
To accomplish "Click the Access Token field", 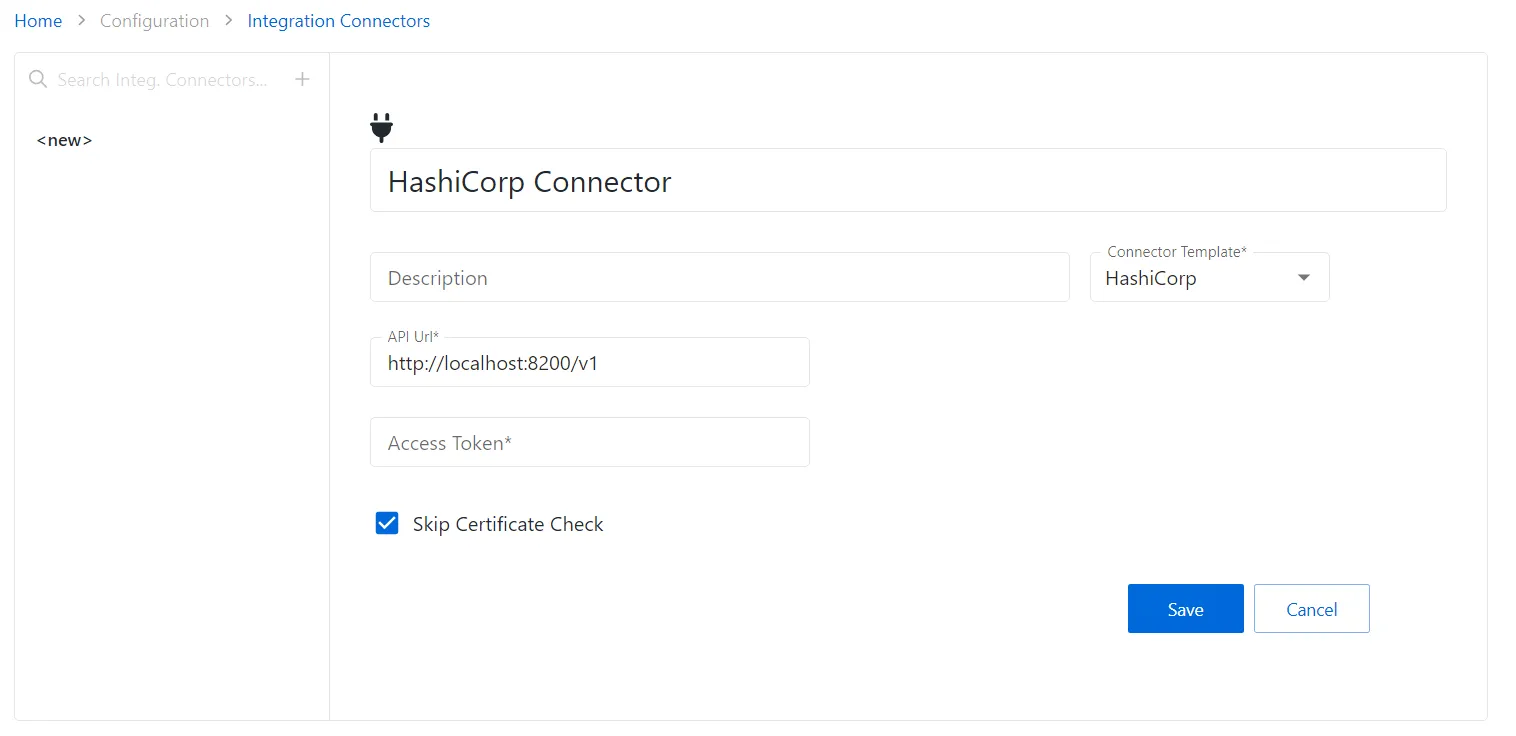I will (589, 442).
